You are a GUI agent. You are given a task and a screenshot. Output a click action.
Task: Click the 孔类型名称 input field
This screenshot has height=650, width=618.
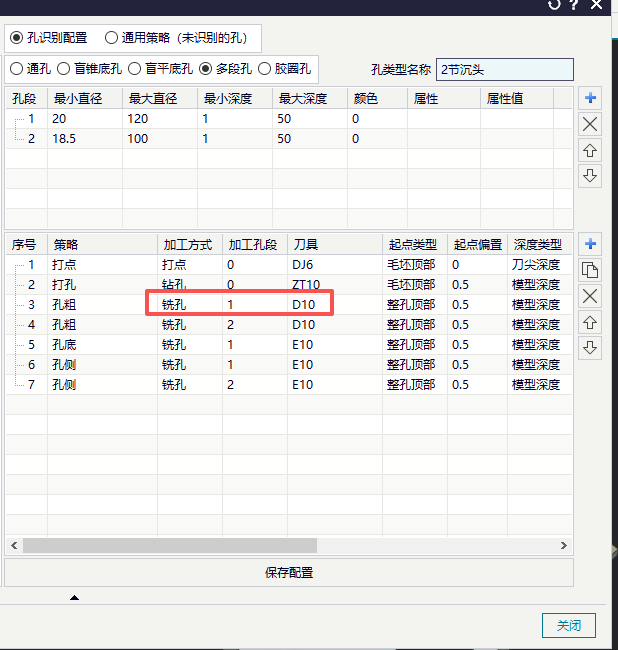[x=505, y=70]
